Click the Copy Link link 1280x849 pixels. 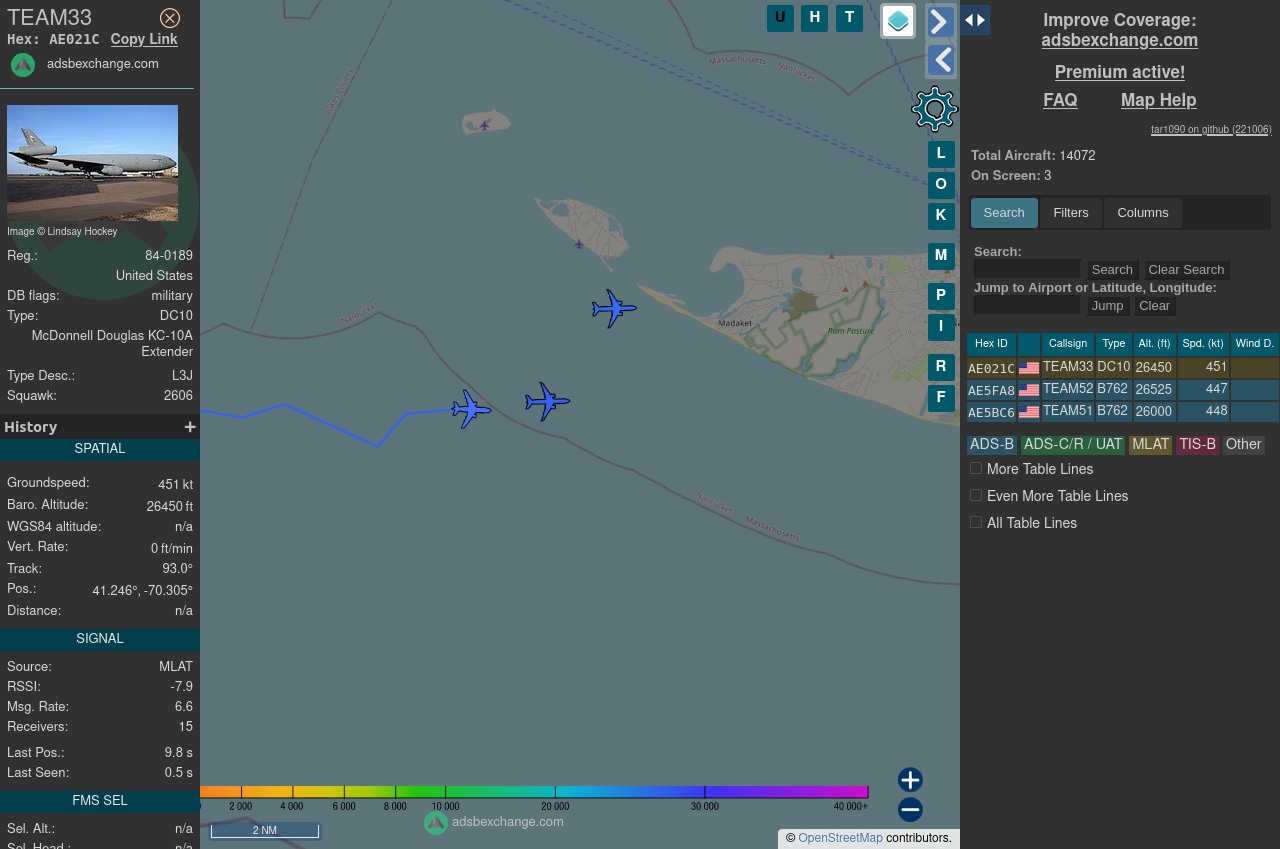(x=144, y=40)
